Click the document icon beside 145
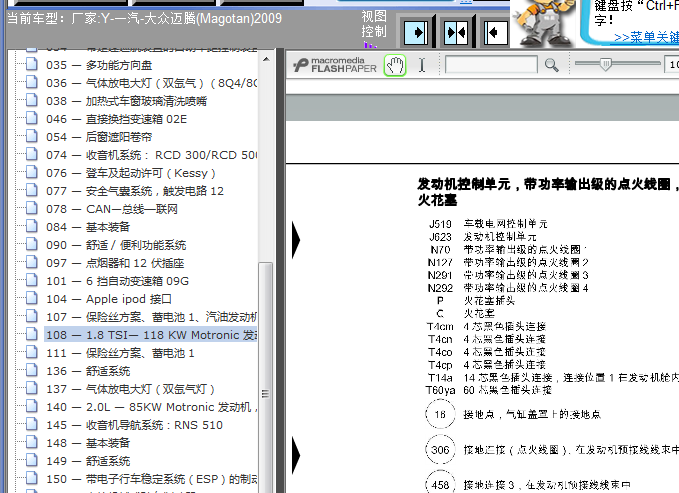The width and height of the screenshot is (679, 493). 32,424
